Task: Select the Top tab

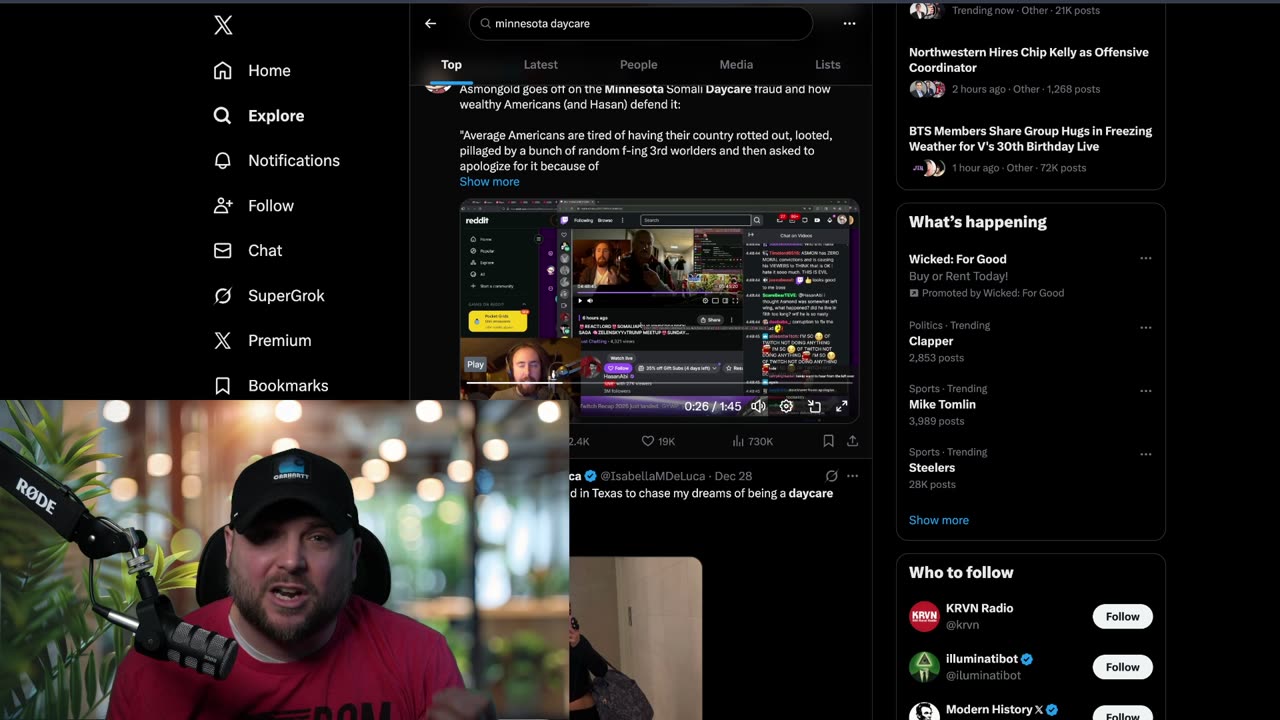Action: tap(451, 64)
